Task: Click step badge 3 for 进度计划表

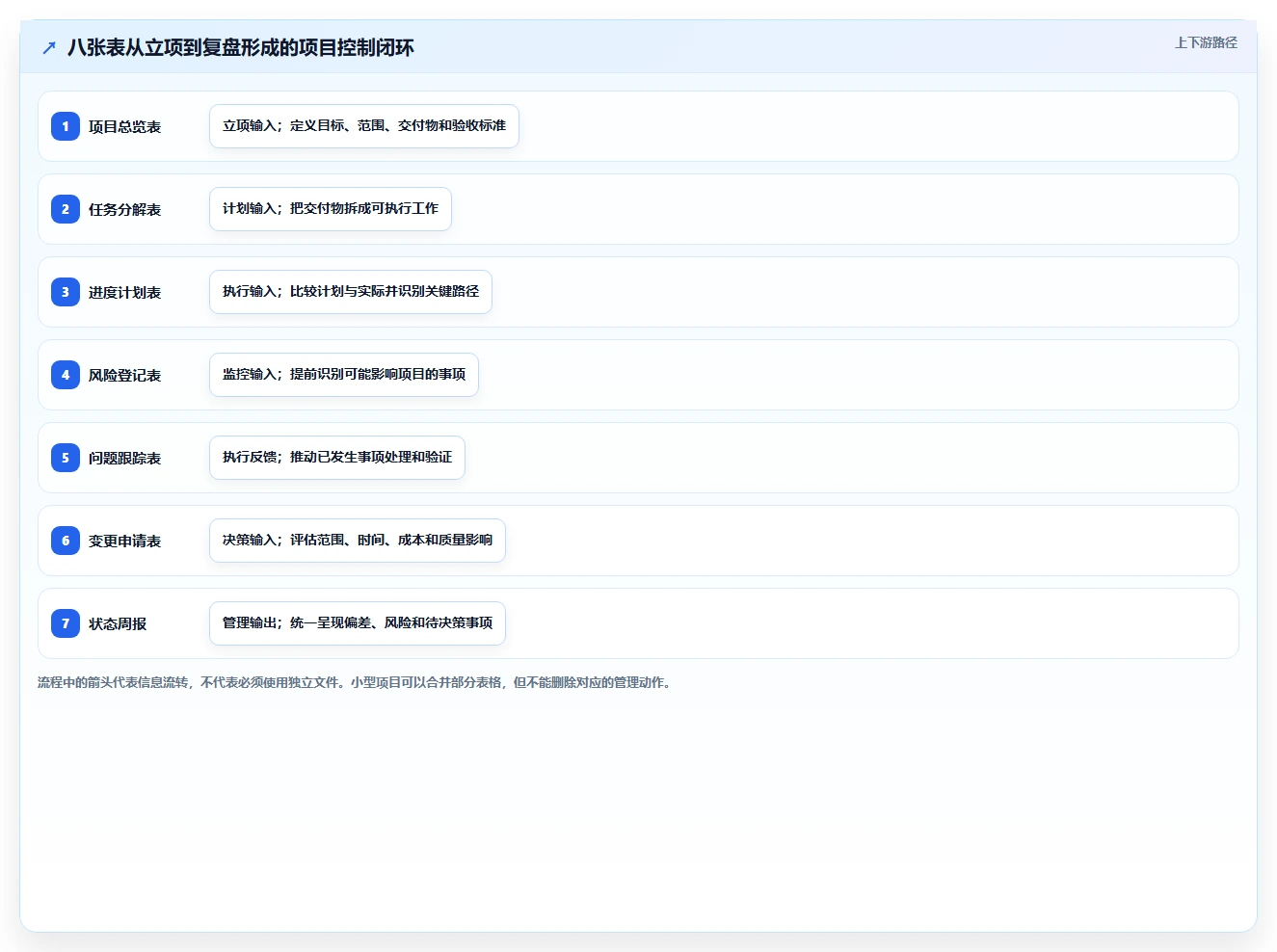Action: tap(66, 292)
